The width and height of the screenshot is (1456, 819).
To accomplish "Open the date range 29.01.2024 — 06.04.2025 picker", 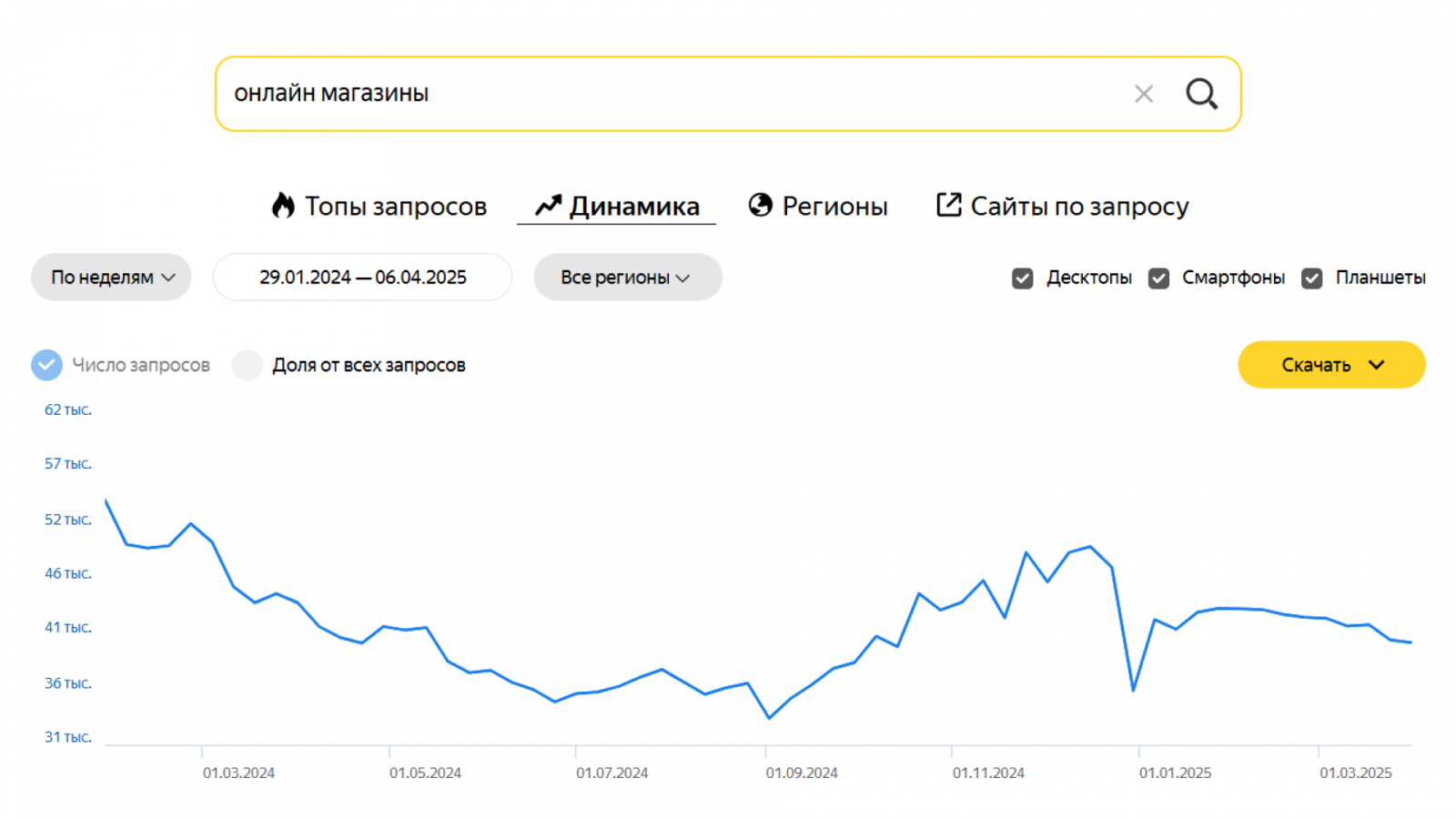I will tap(362, 278).
